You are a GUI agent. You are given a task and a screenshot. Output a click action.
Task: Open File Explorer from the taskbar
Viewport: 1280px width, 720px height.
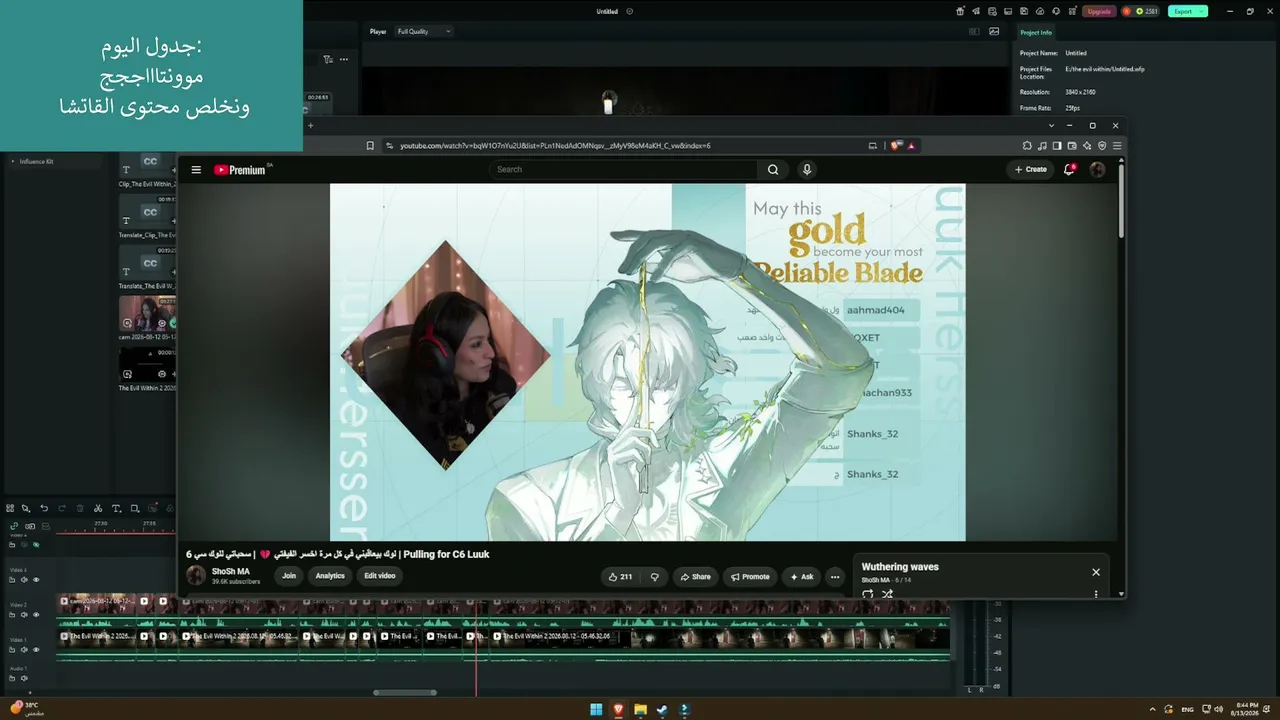tap(640, 710)
